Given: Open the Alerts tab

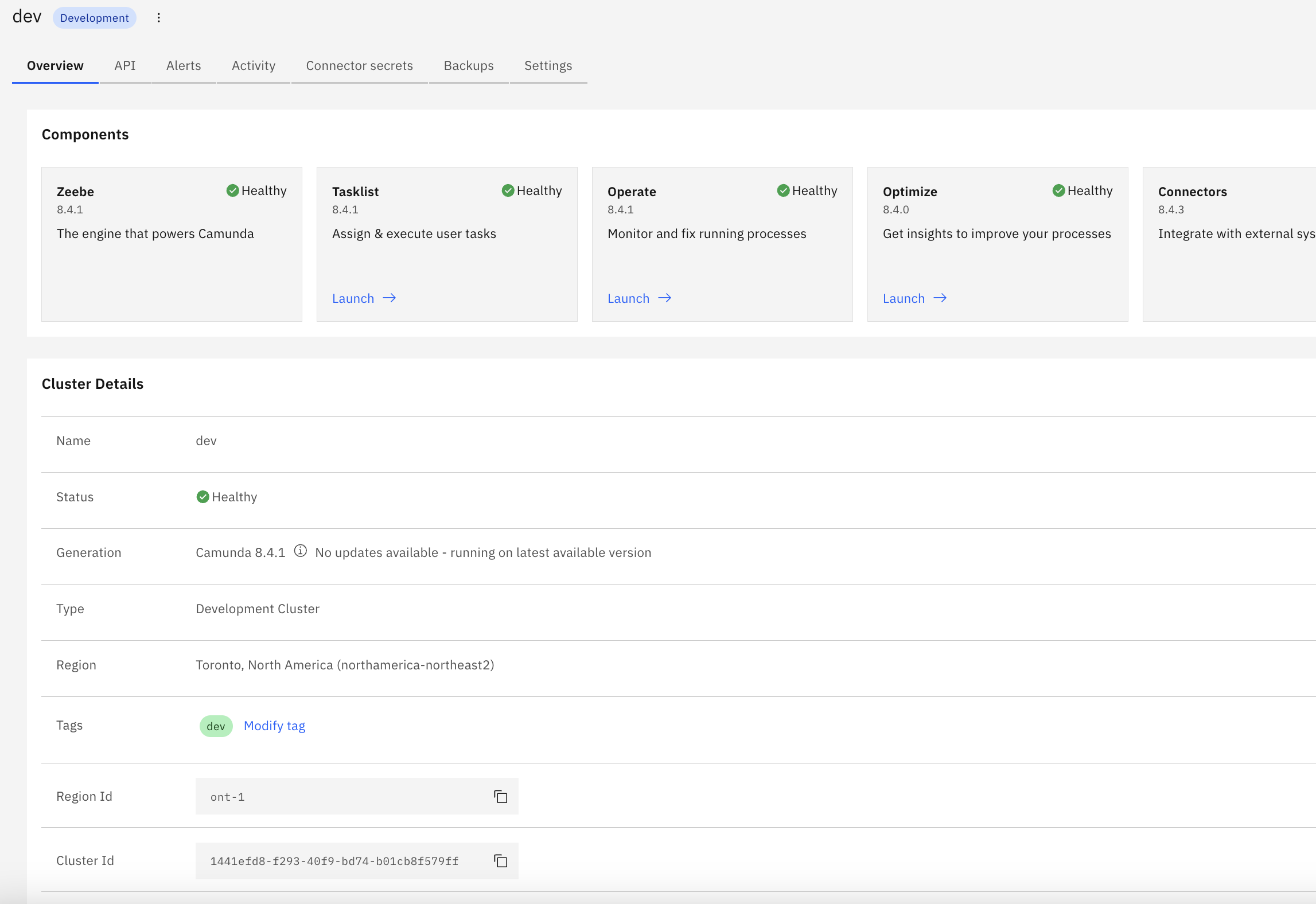Looking at the screenshot, I should click(184, 66).
